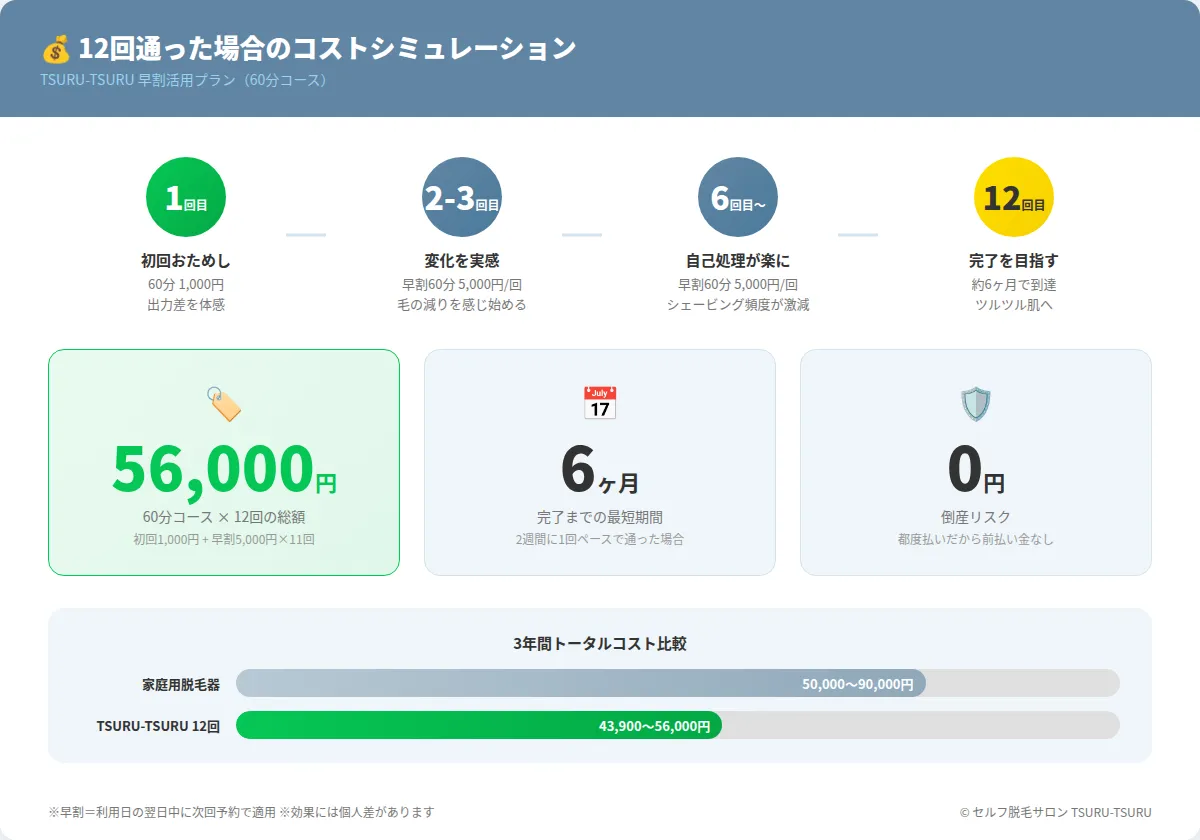The height and width of the screenshot is (840, 1200).
Task: Click the 60分 1,000円 text
Action: coord(186,285)
